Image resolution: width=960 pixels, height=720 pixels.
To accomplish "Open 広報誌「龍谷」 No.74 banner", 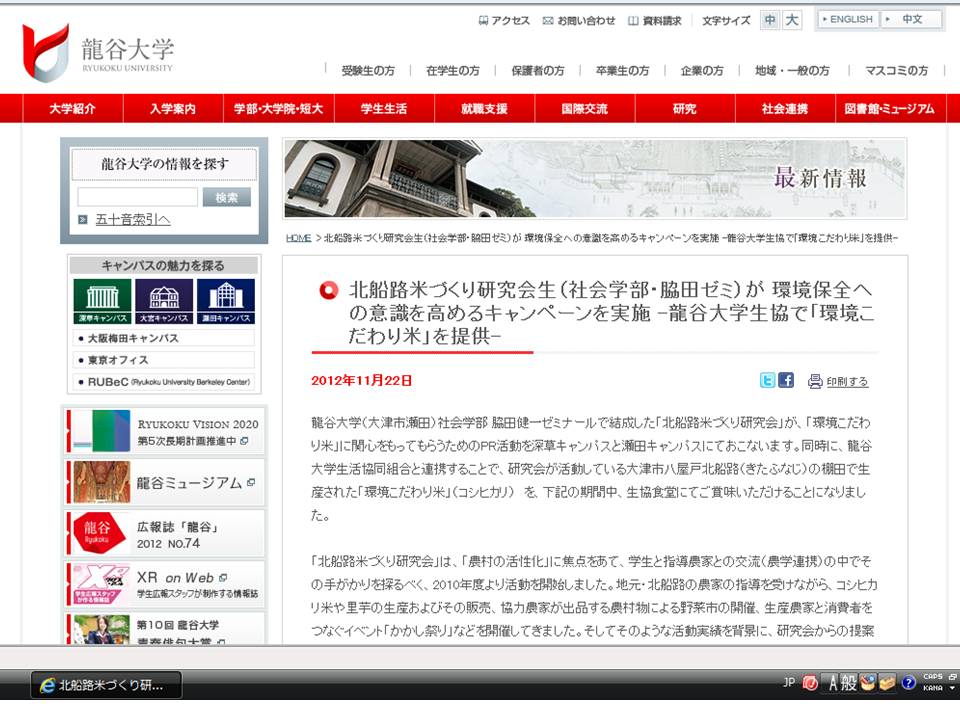I will tap(165, 533).
